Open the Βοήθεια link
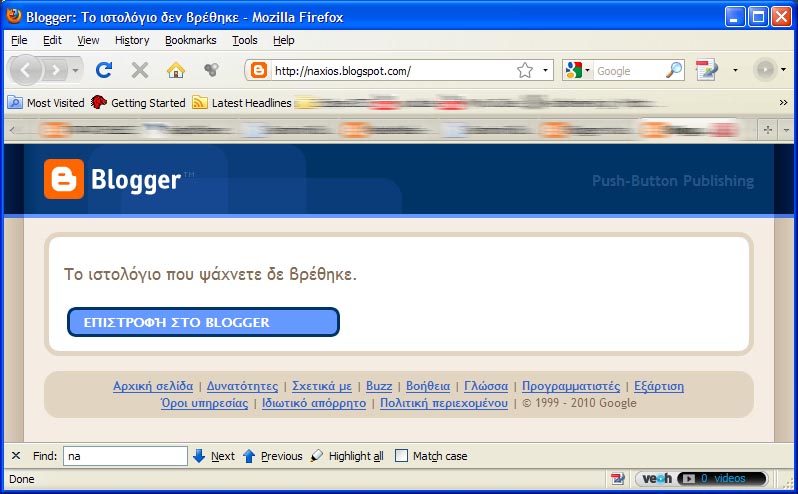Viewport: 798px width, 494px height. click(428, 386)
